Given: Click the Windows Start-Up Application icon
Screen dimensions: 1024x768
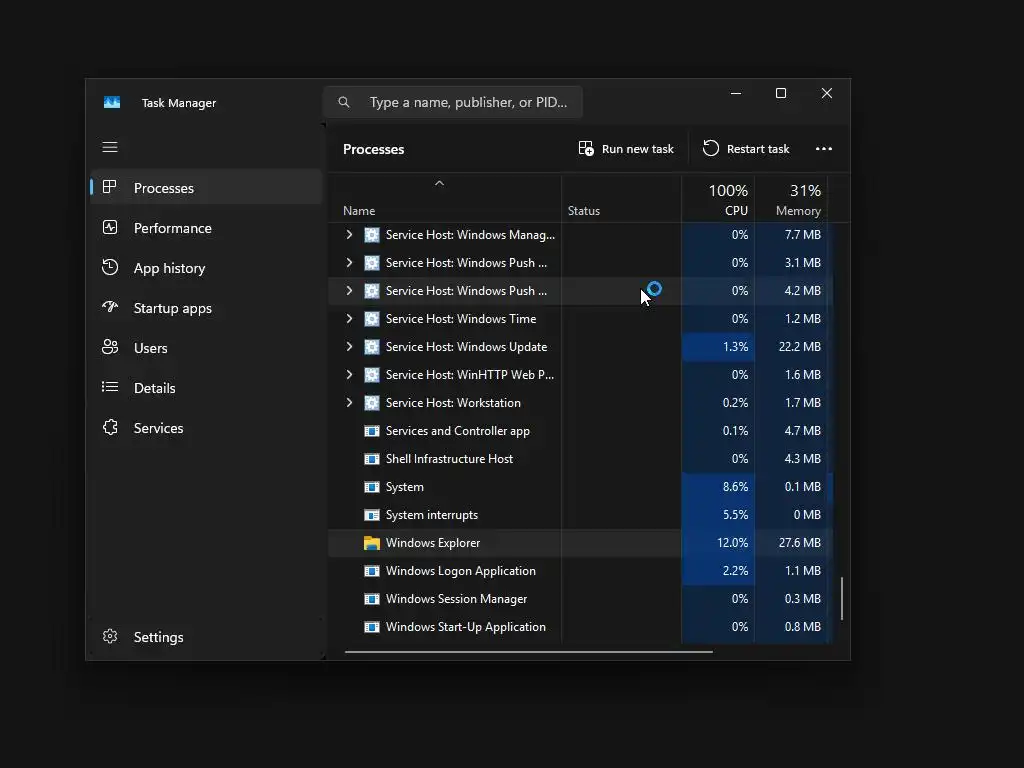Looking at the screenshot, I should coord(372,627).
